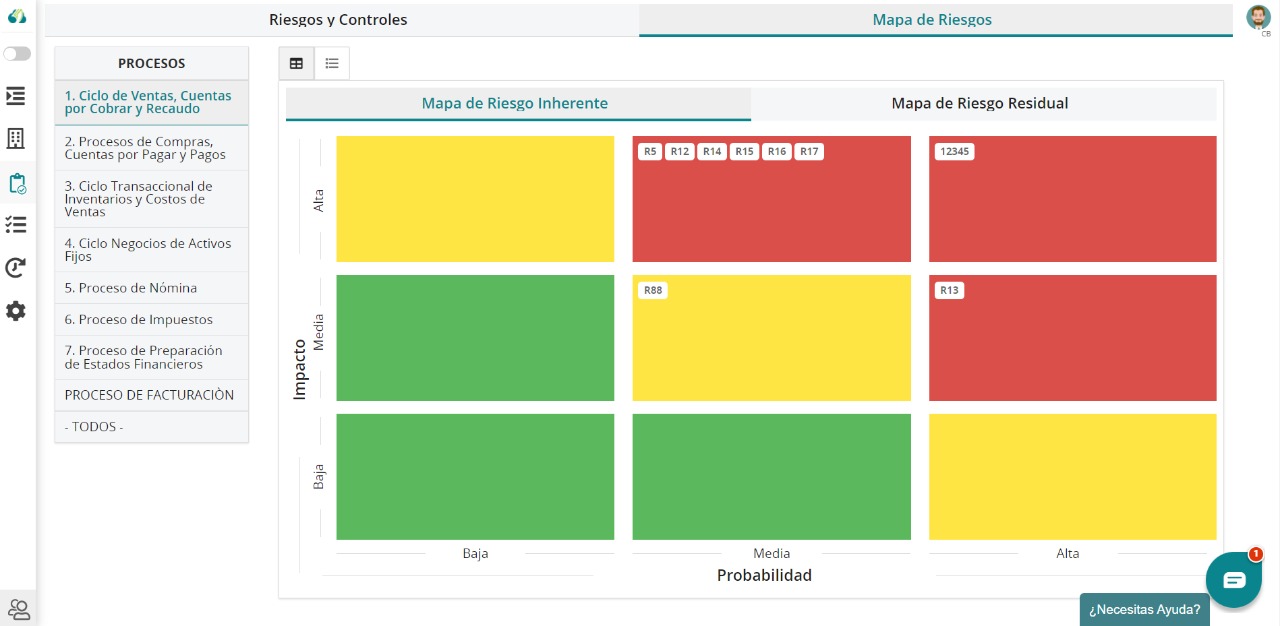The height and width of the screenshot is (626, 1280).
Task: Open settings via the gear icon
Action: click(16, 311)
